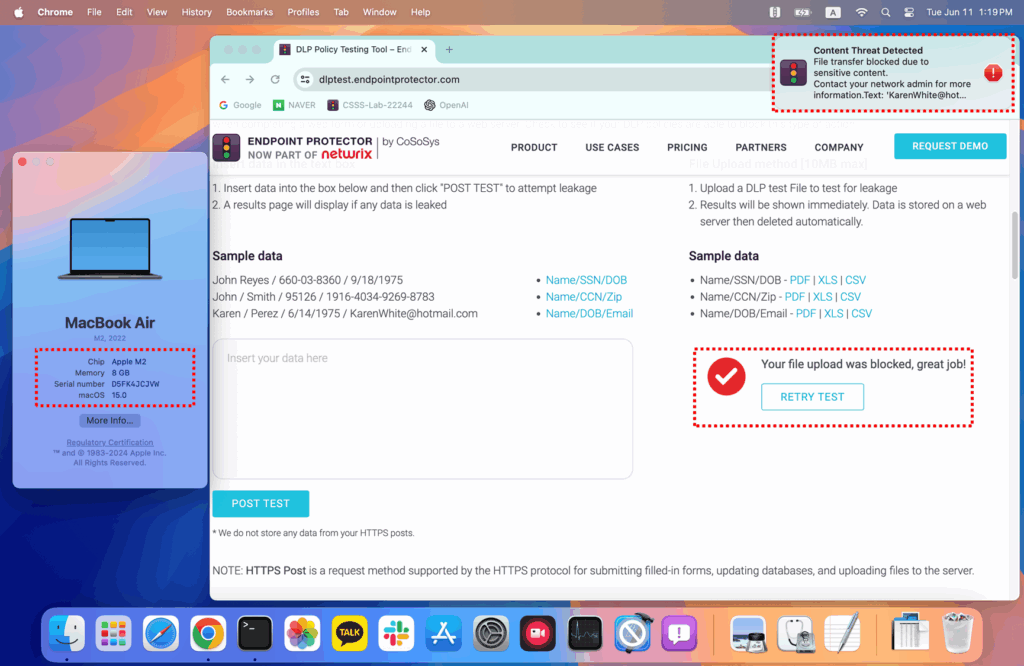
Task: Open Finder from the Dock
Action: 67,633
